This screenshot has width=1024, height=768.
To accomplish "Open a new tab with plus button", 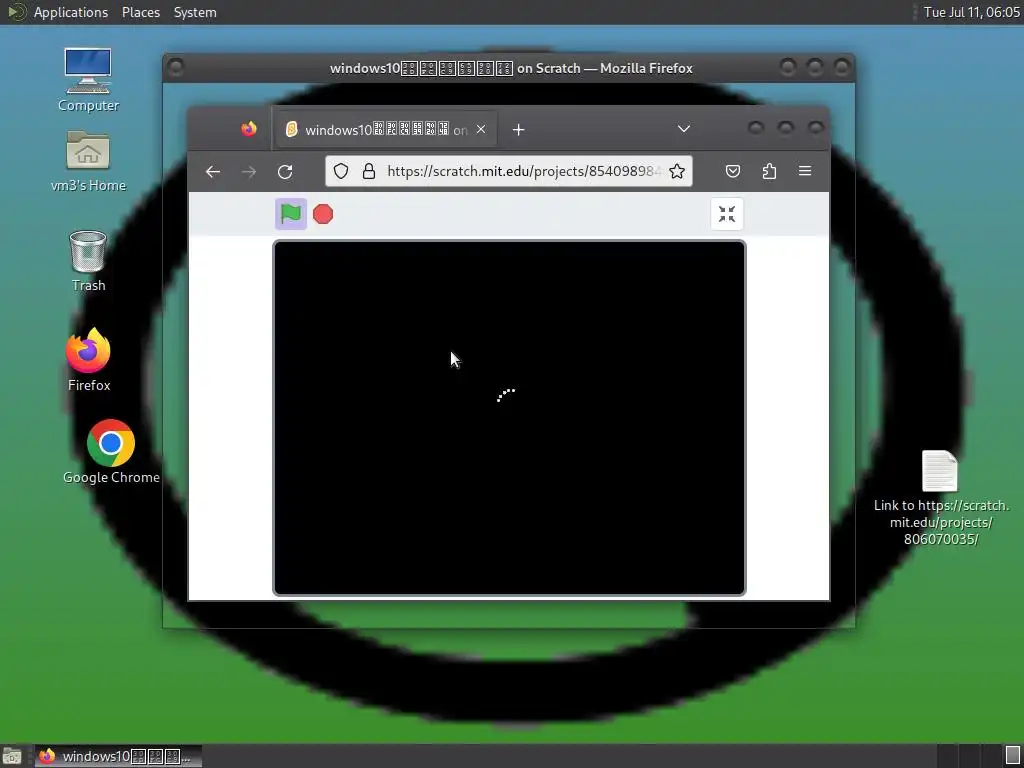I will 519,130.
